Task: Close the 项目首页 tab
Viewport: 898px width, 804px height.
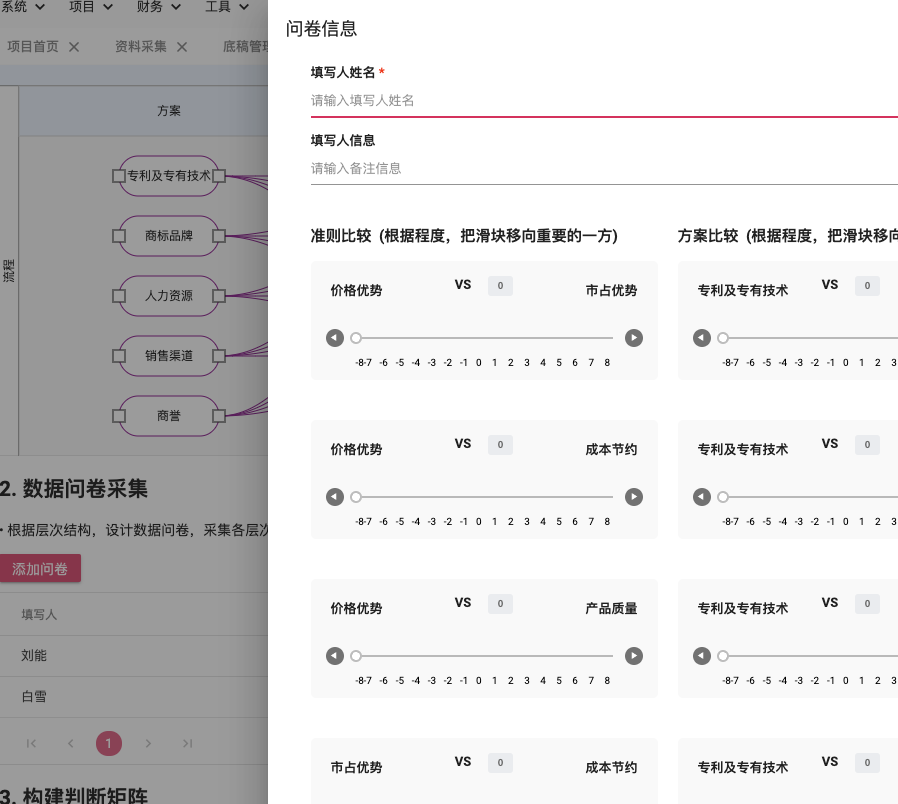Action: (74, 47)
